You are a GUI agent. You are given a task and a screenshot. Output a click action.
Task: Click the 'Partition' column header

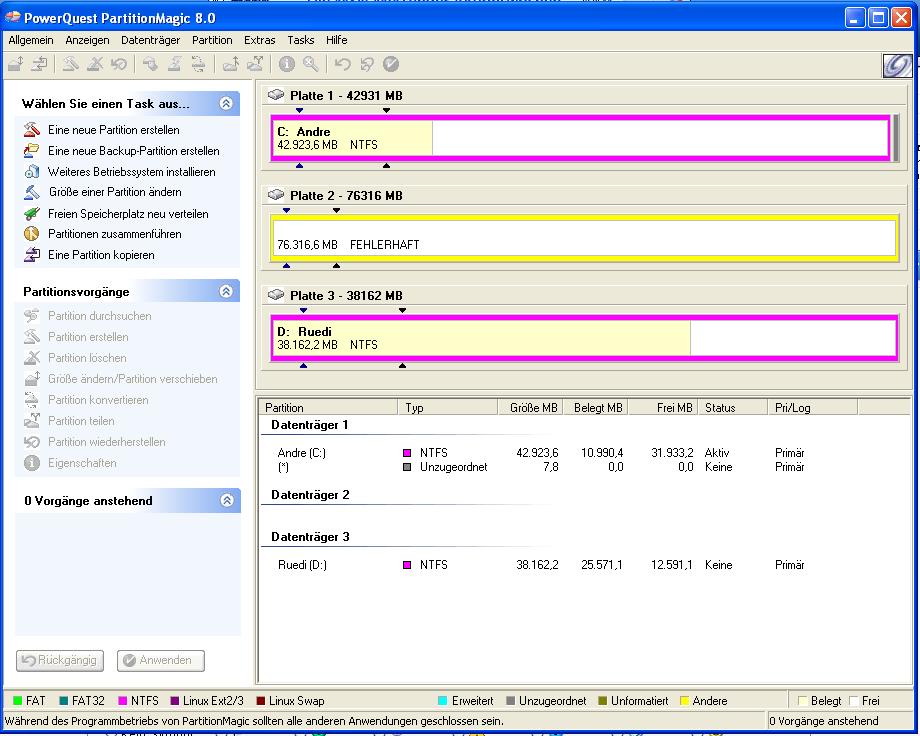point(329,407)
